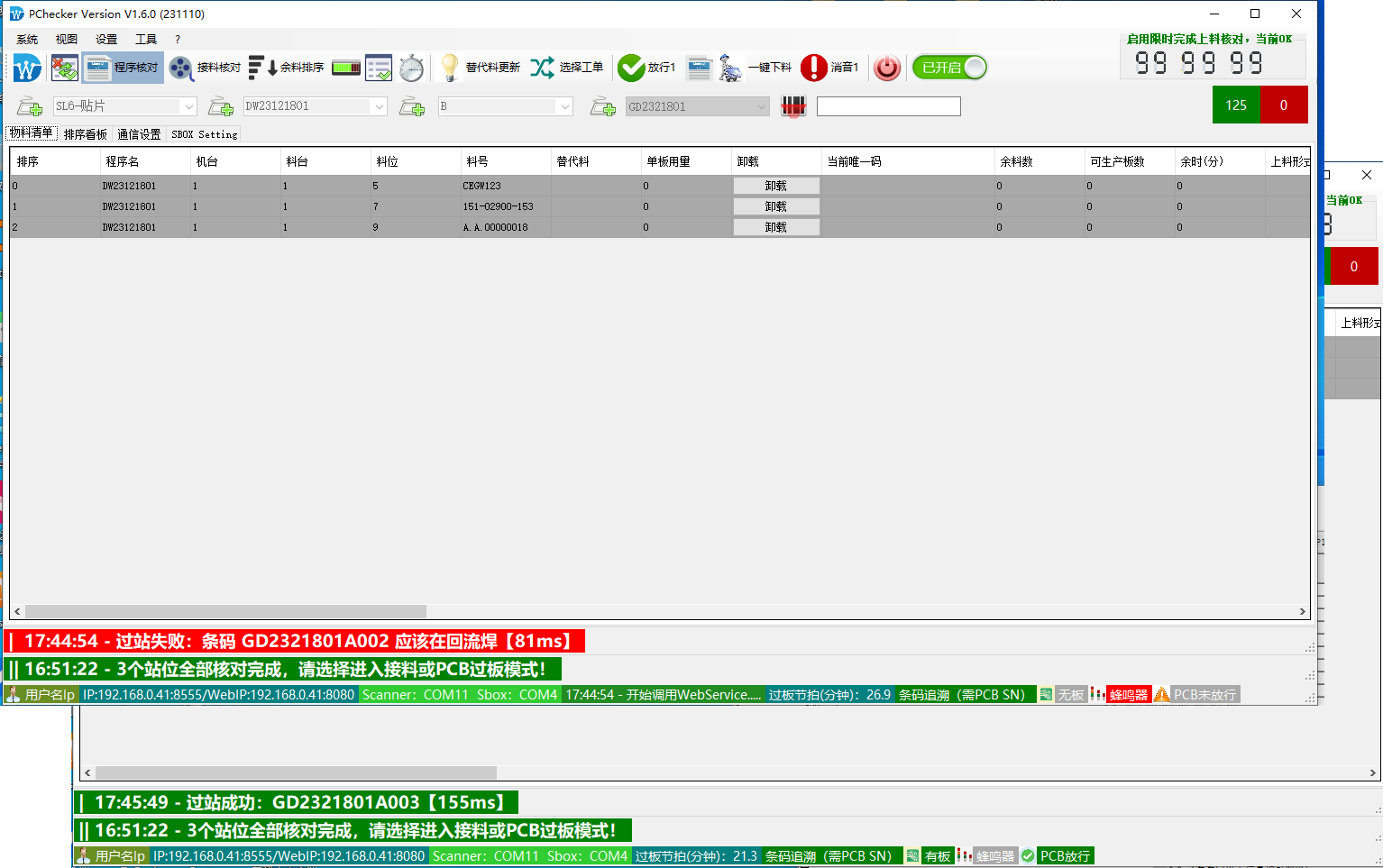Click the stopwatch timer icon in the toolbar
1383x868 pixels.
[x=411, y=68]
